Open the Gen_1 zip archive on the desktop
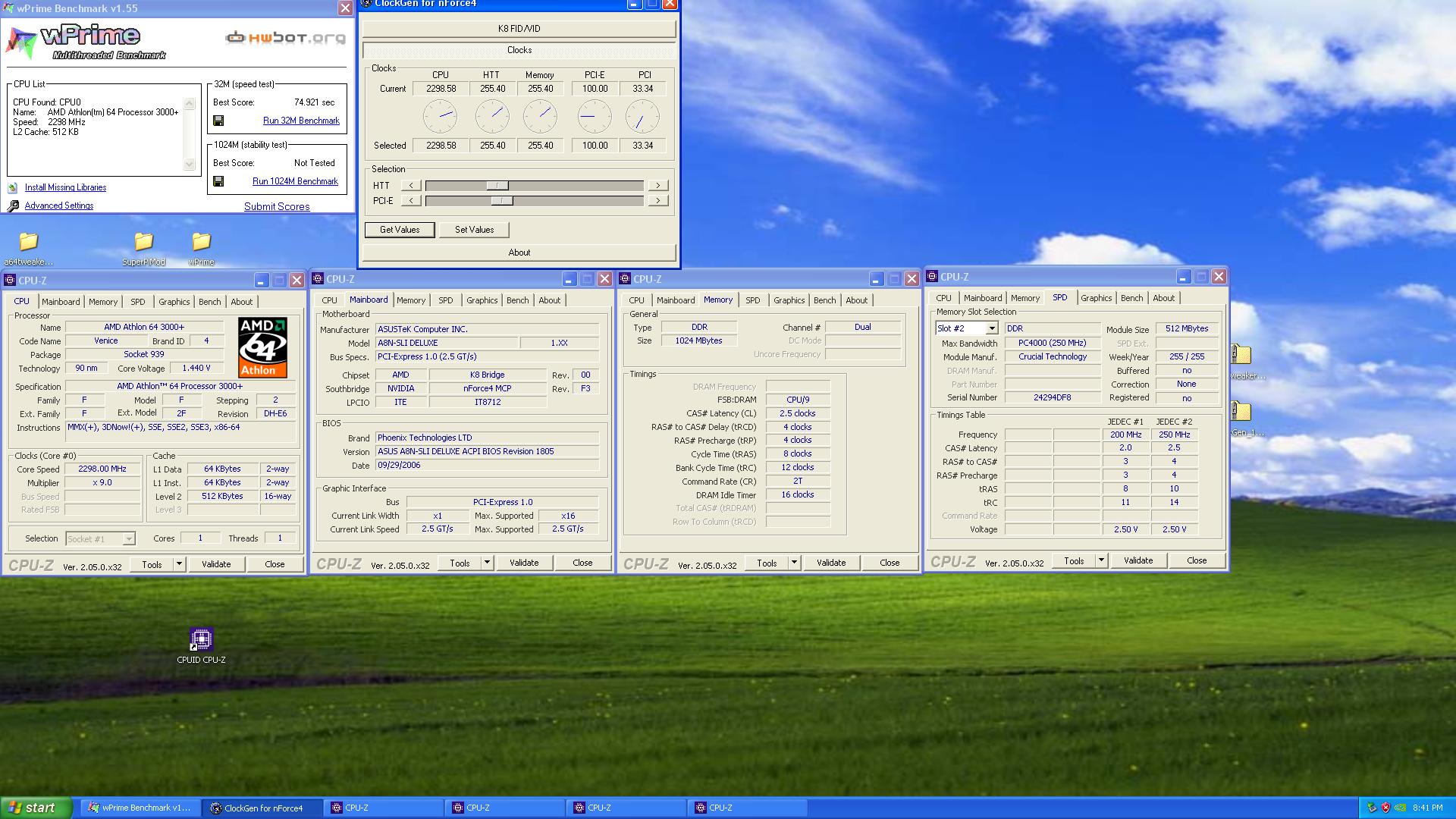This screenshot has width=1456, height=819. click(x=1241, y=411)
